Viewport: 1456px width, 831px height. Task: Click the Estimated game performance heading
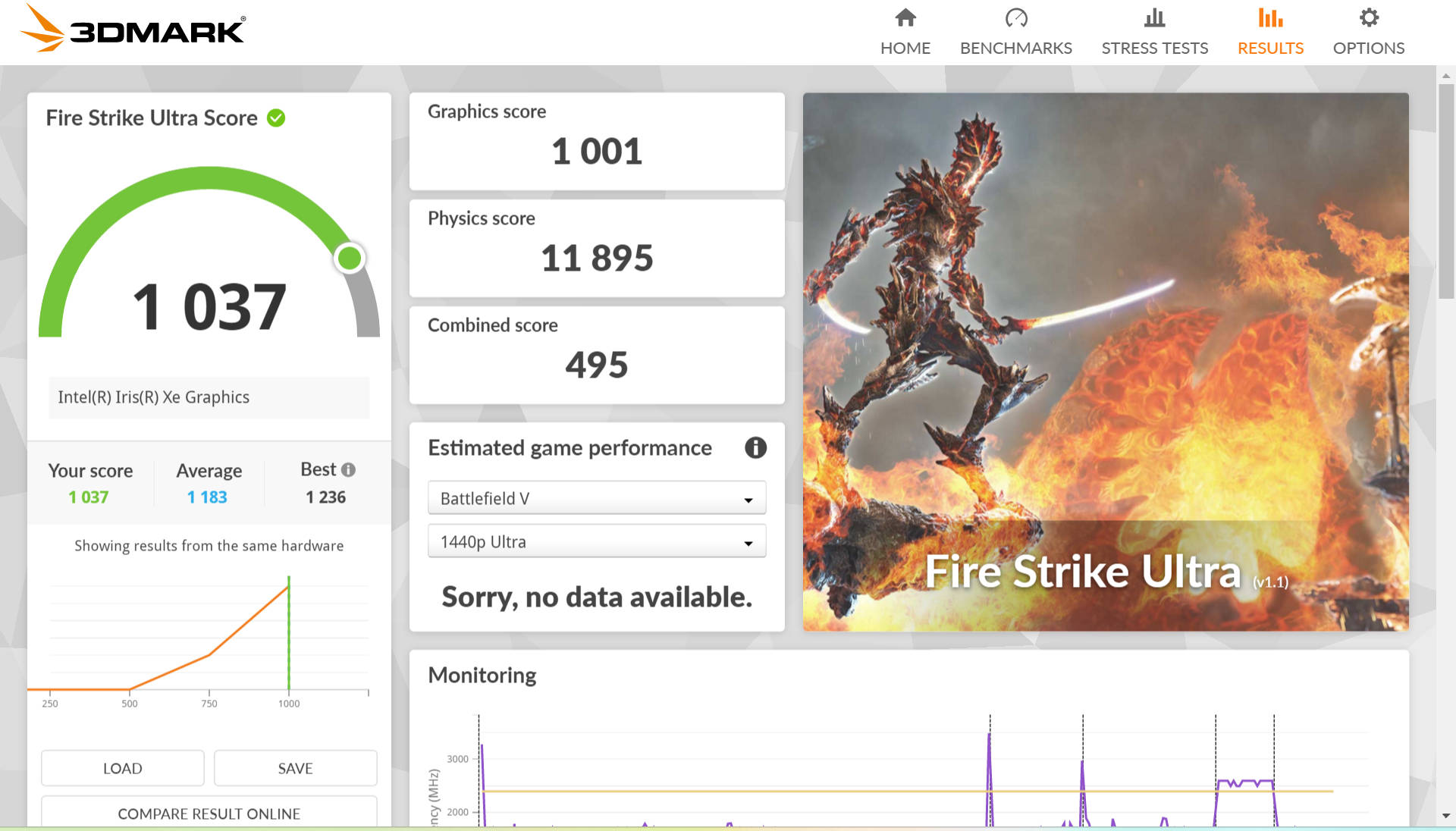tap(570, 447)
